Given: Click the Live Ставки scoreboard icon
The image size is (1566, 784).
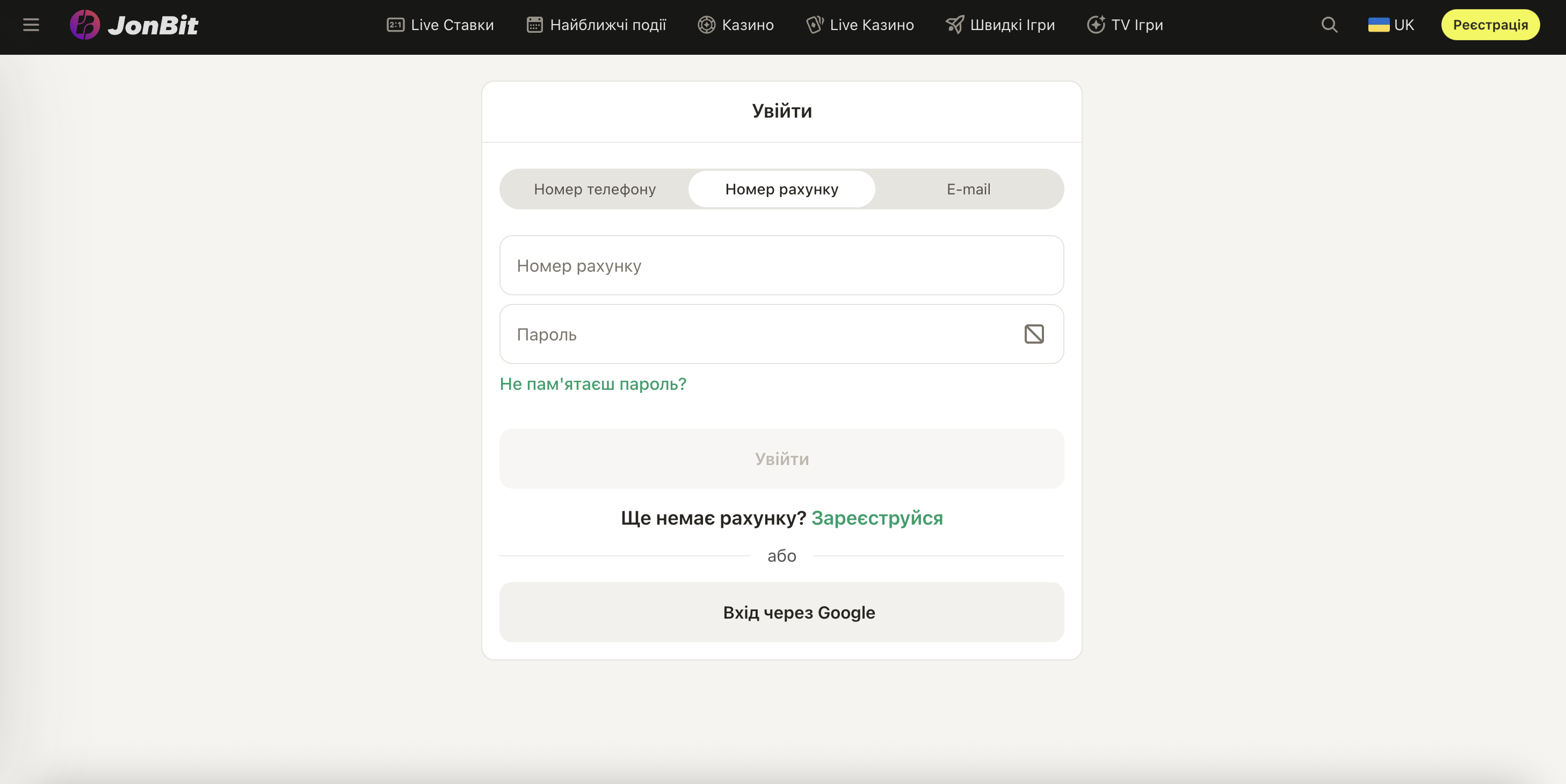Looking at the screenshot, I should click(x=395, y=25).
